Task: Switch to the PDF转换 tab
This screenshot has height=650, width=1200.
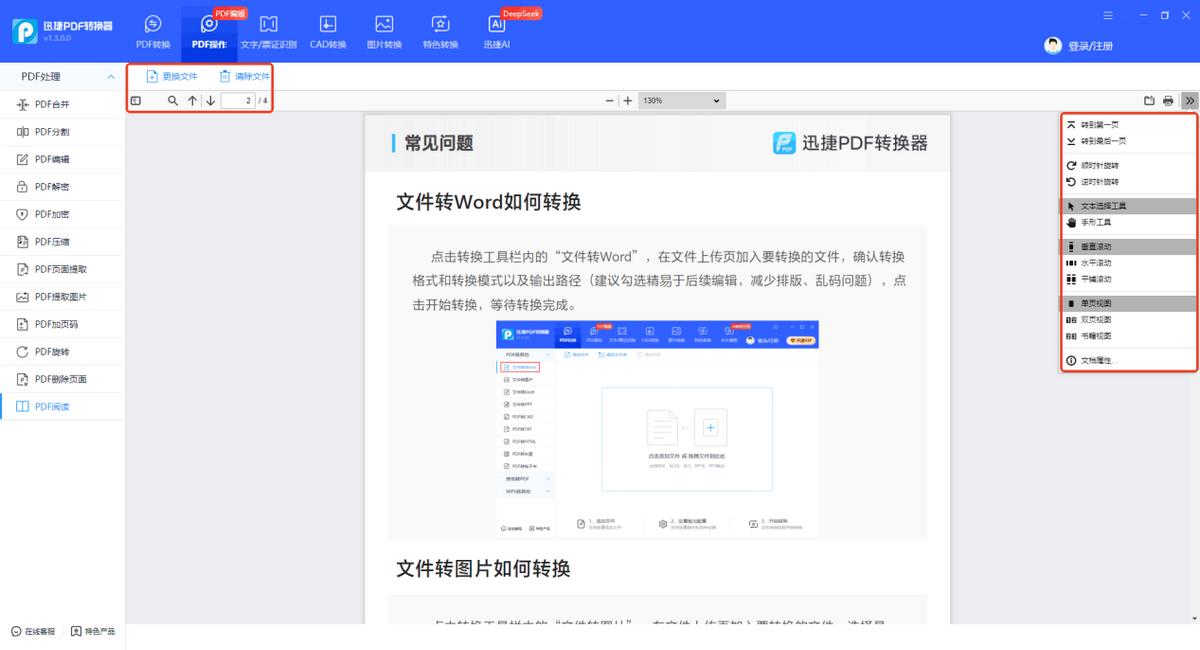Action: [x=152, y=30]
